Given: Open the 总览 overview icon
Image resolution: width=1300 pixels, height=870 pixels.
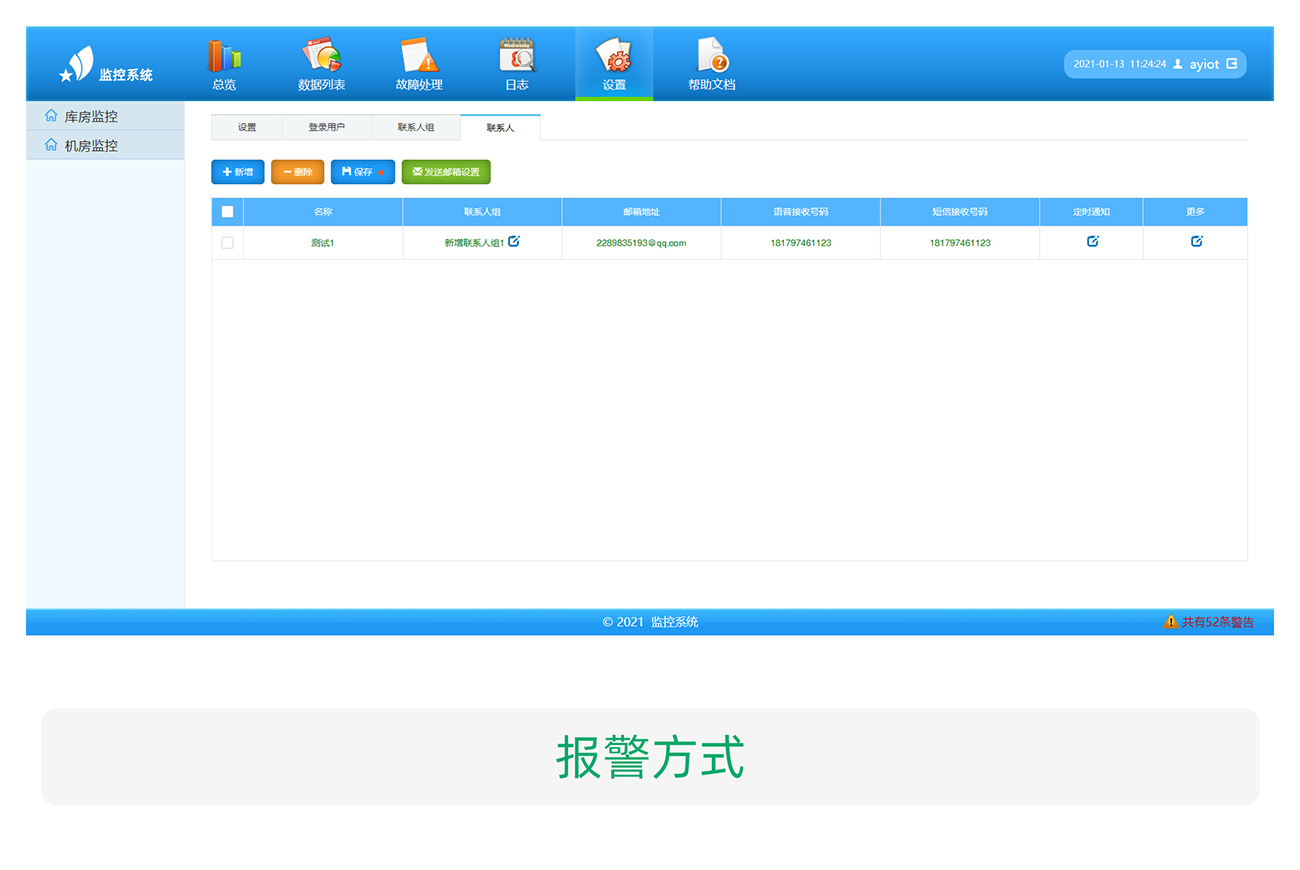Looking at the screenshot, I should click(x=224, y=56).
